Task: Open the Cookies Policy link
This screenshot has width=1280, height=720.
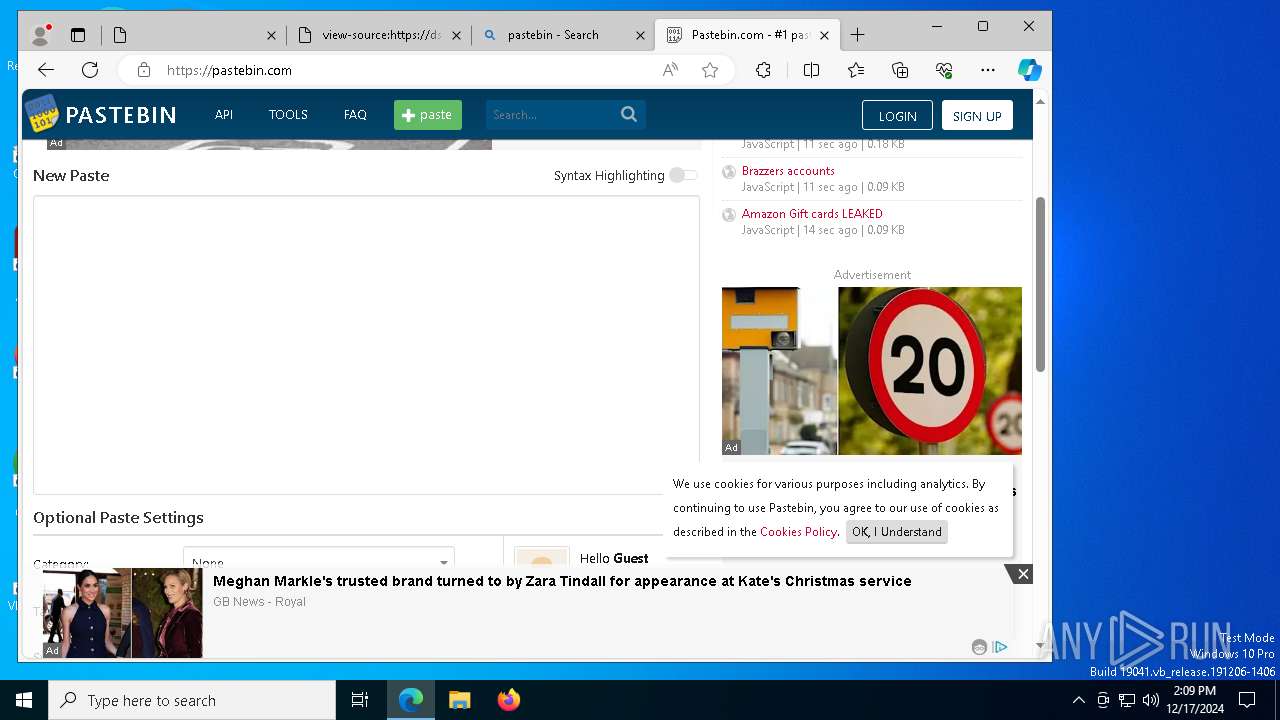Action: point(798,532)
